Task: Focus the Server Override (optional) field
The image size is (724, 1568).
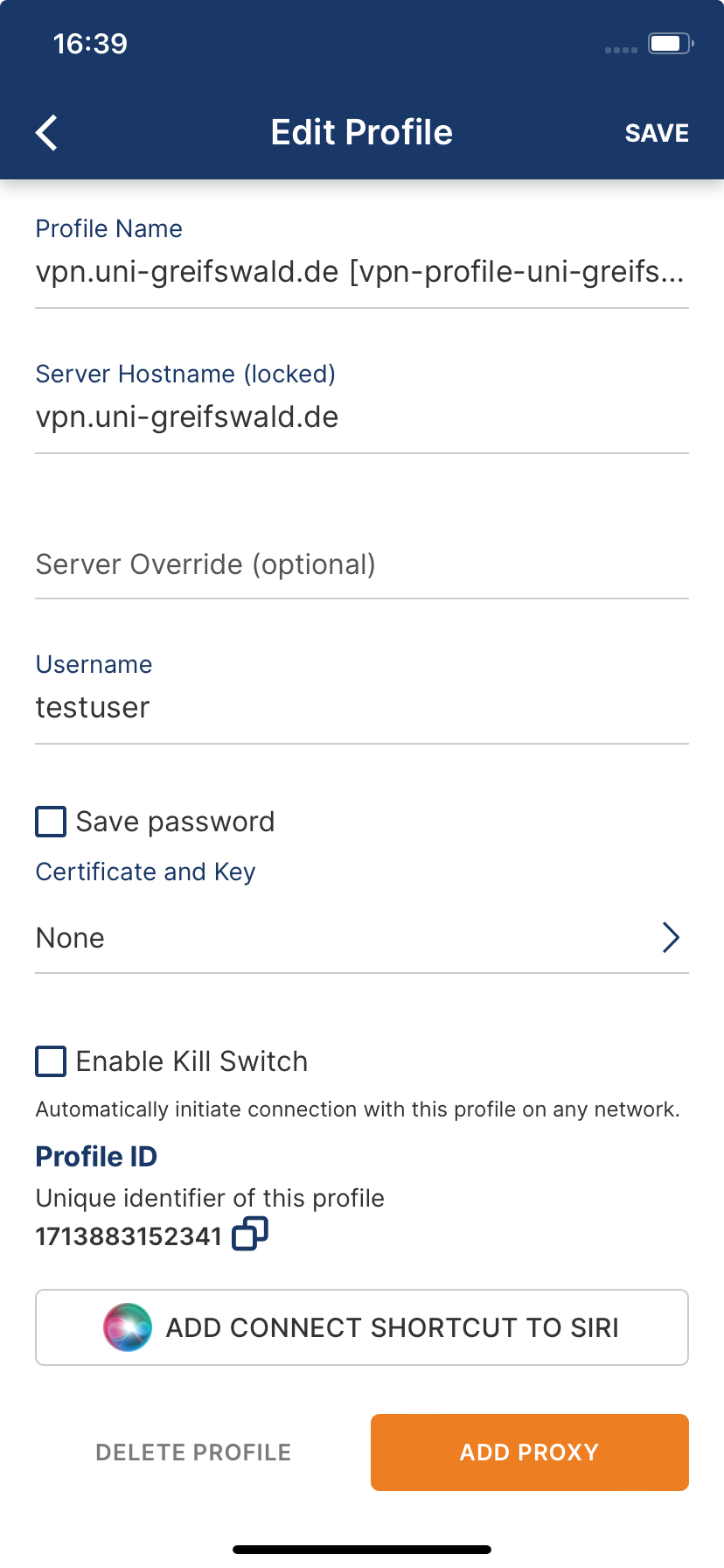Action: 360,564
